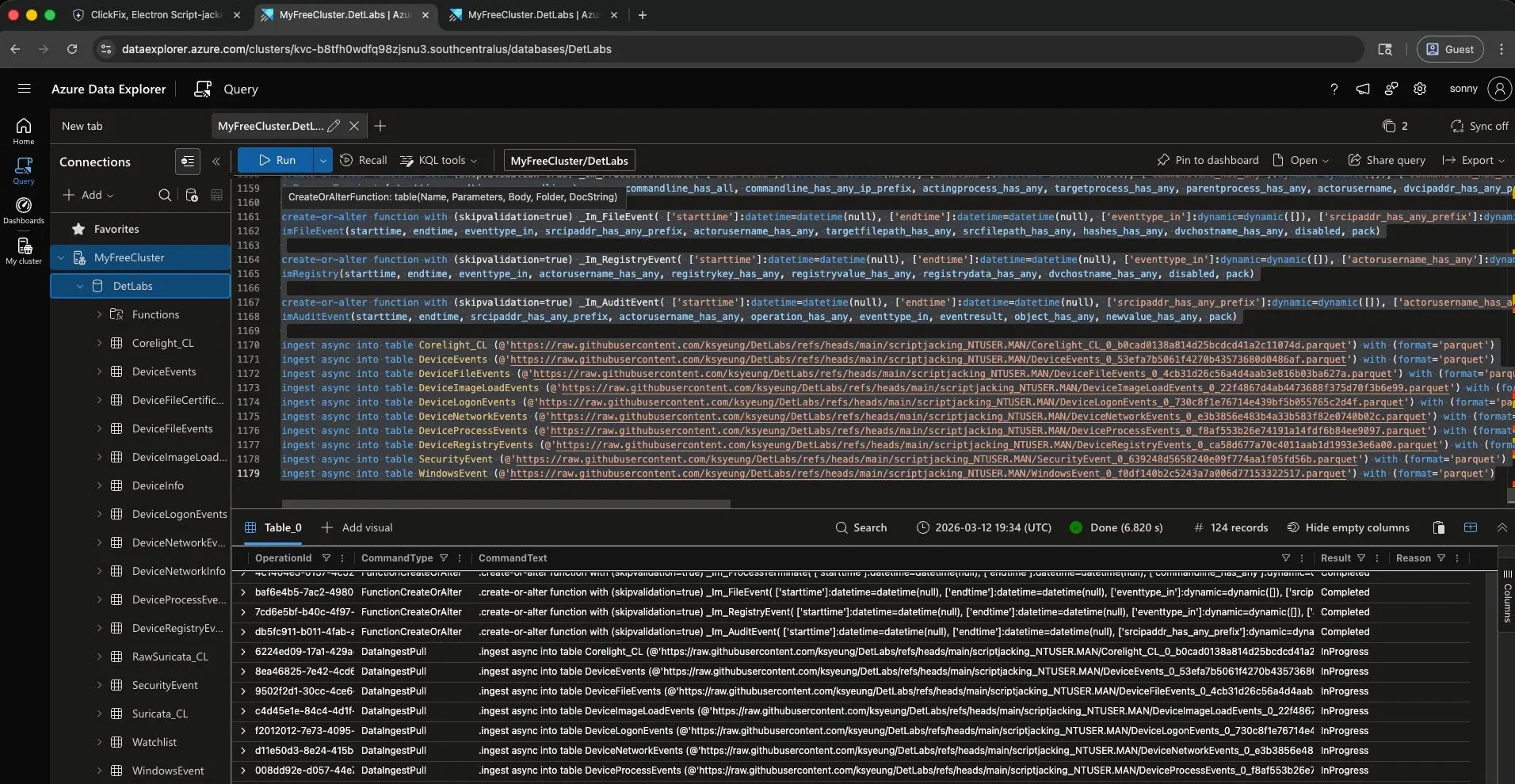The height and width of the screenshot is (784, 1515).
Task: Toggle Hide empty columns
Action: point(1348,527)
